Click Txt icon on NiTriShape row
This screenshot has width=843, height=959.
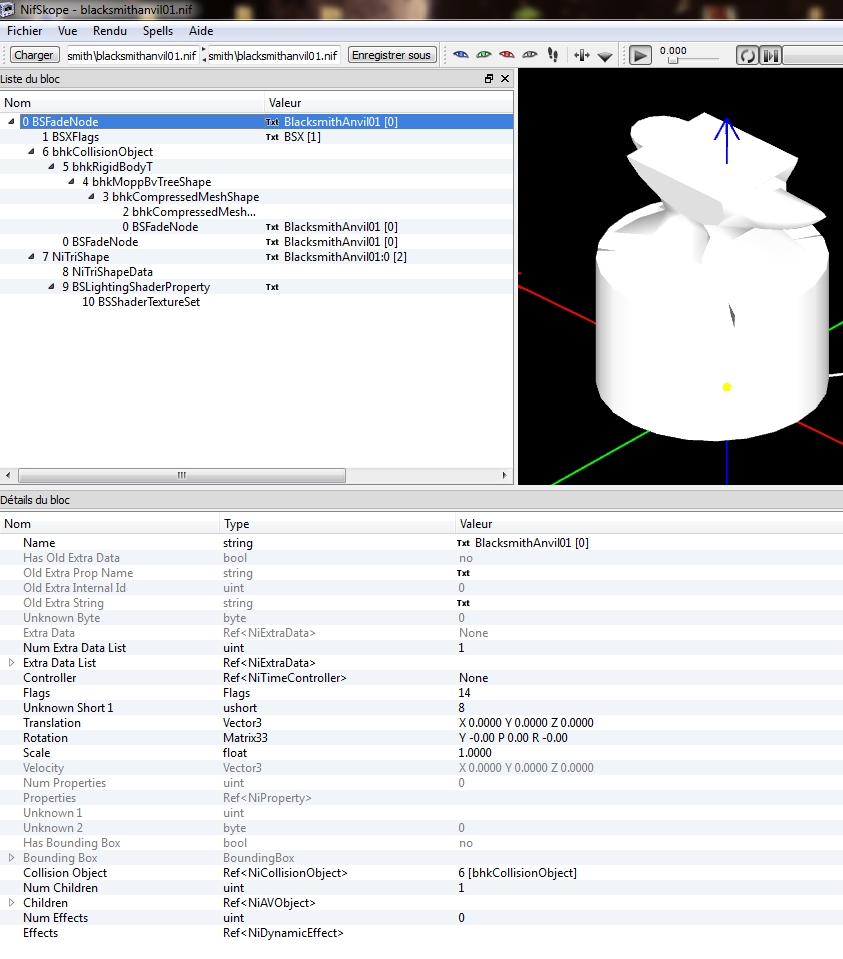coord(272,257)
